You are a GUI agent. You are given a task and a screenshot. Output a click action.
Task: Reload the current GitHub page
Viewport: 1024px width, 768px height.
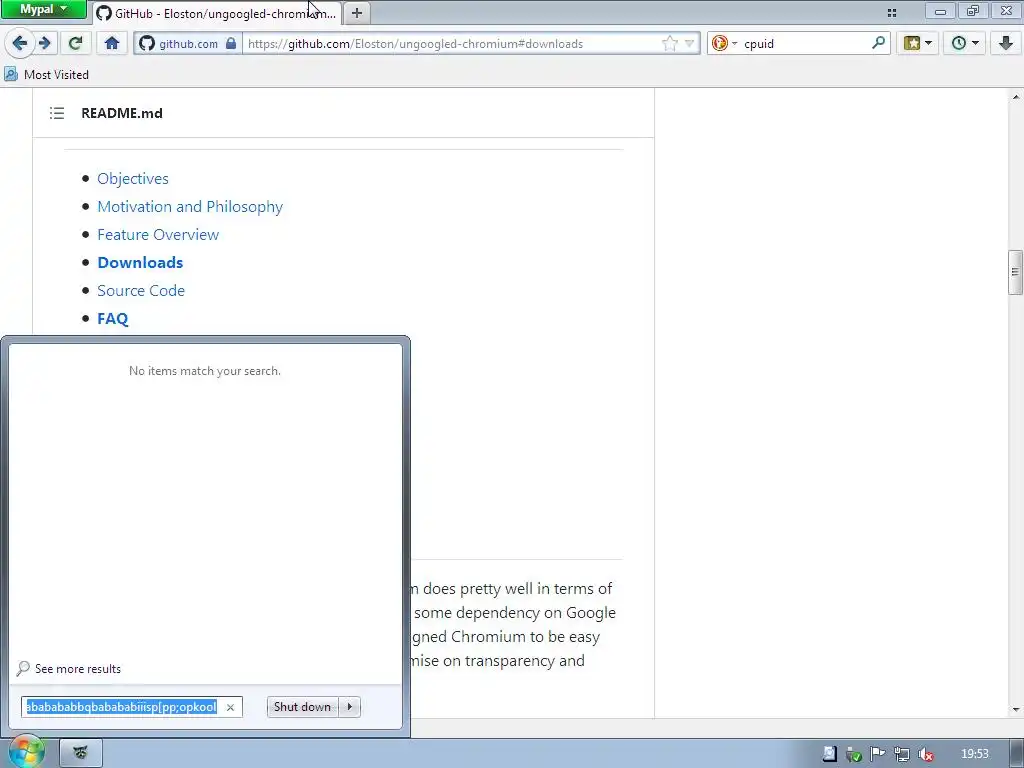[x=76, y=44]
